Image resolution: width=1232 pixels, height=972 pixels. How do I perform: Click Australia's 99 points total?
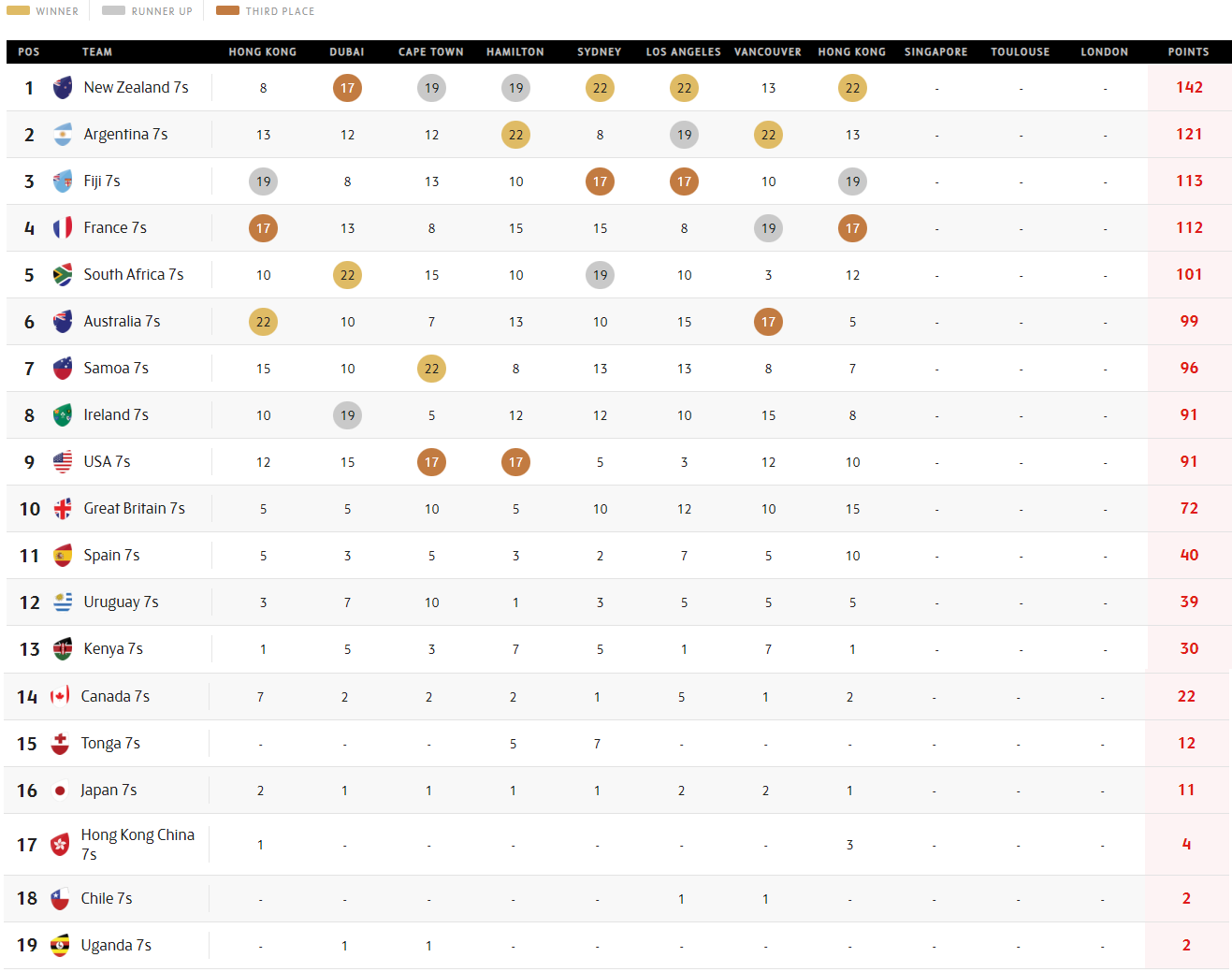click(x=1190, y=321)
